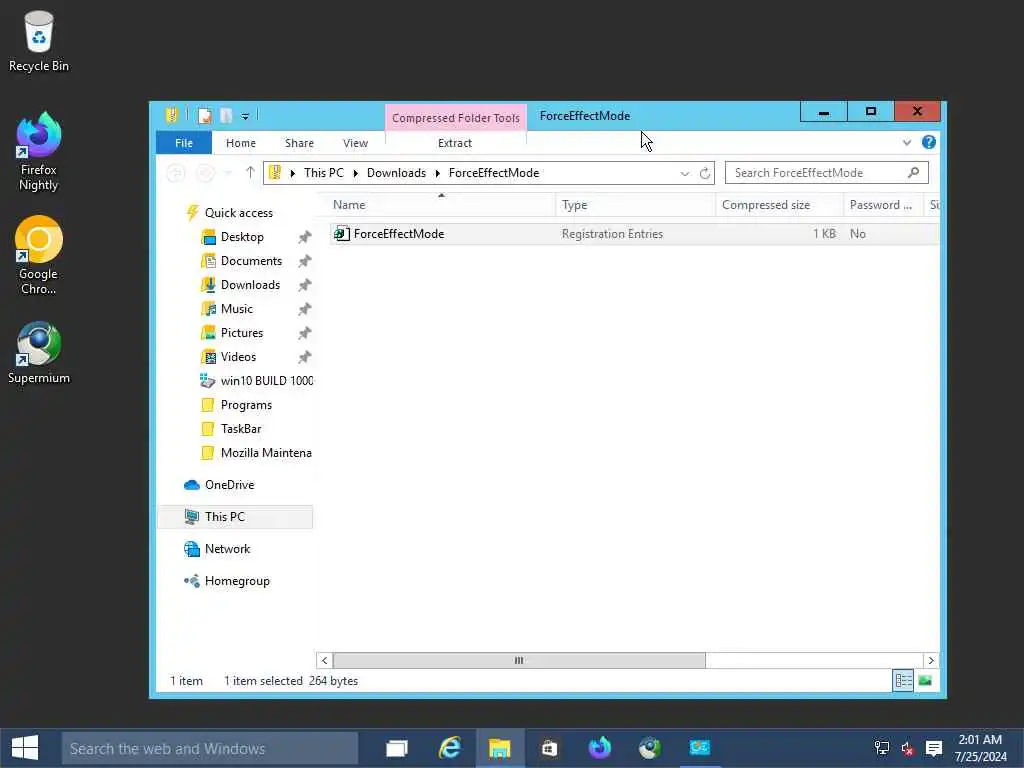Sort by the Type column header
Viewport: 1024px width, 768px height.
click(x=635, y=205)
